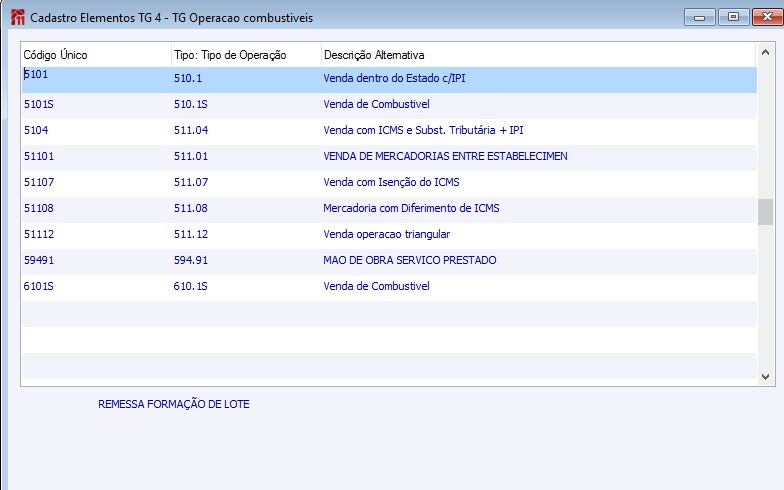Sort by Código Único column header
The width and height of the screenshot is (784, 490).
click(x=96, y=55)
